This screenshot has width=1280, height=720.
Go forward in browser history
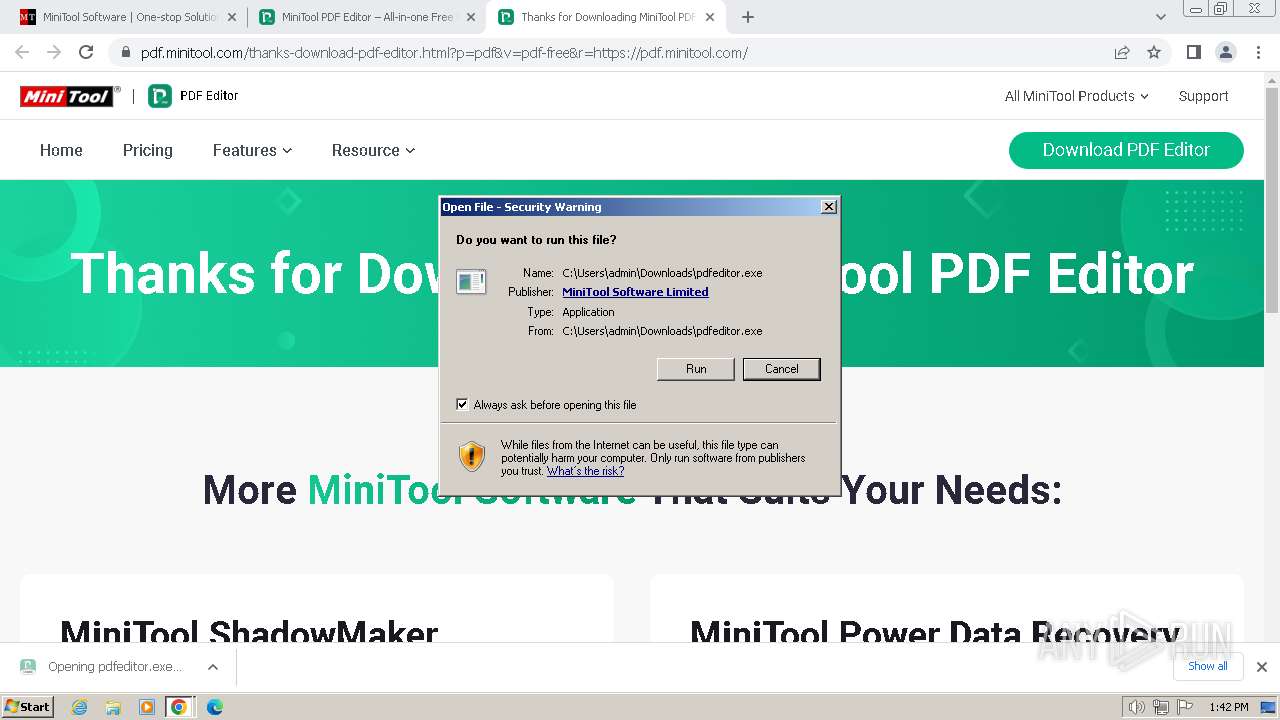pos(54,53)
